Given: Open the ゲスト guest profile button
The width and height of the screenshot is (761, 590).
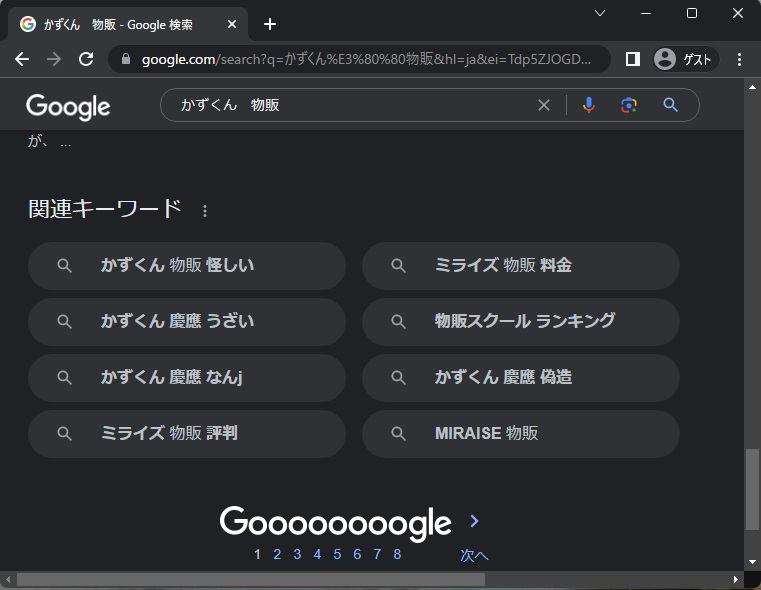Looking at the screenshot, I should [x=684, y=59].
